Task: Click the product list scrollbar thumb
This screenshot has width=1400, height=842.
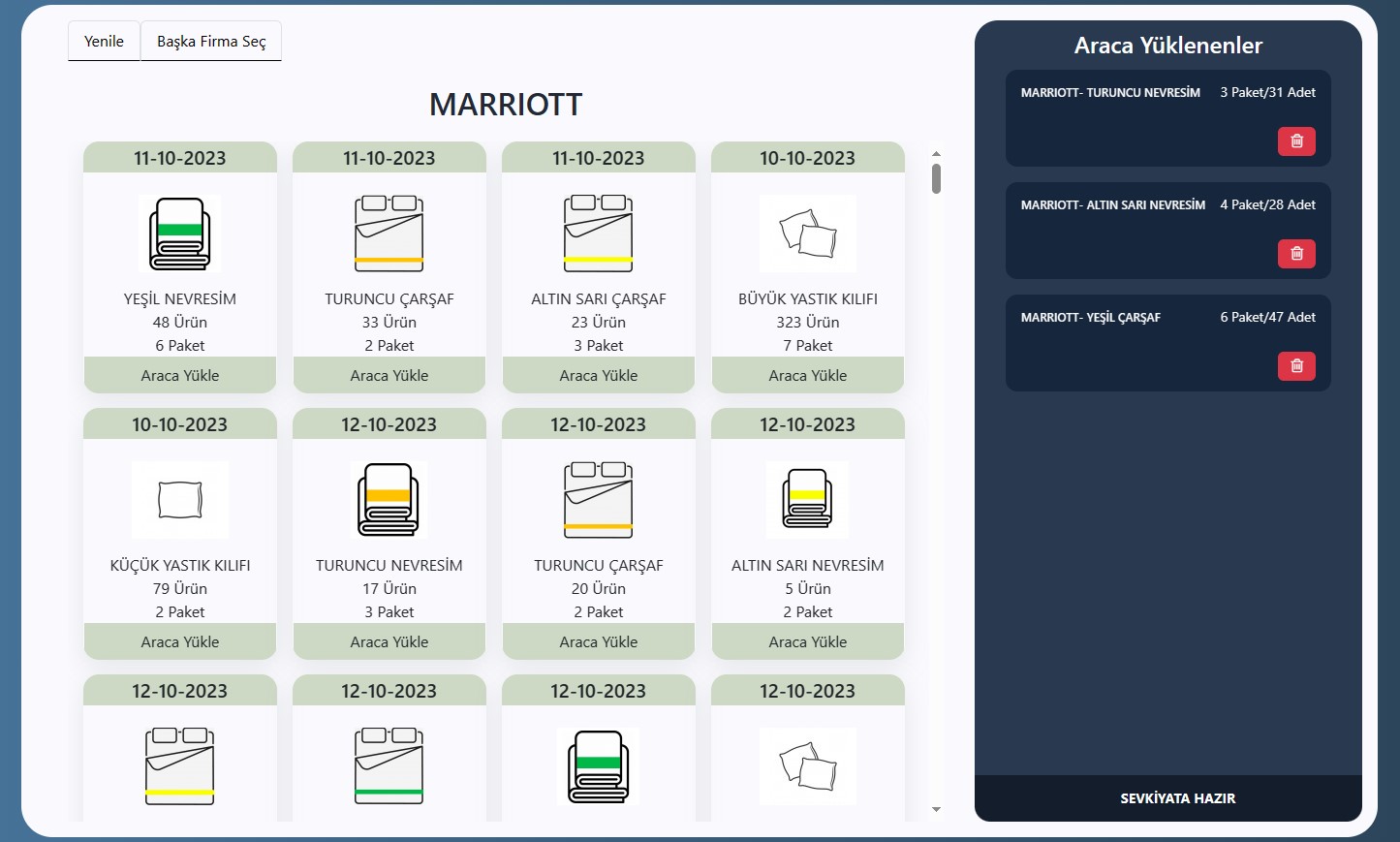Action: 936,178
